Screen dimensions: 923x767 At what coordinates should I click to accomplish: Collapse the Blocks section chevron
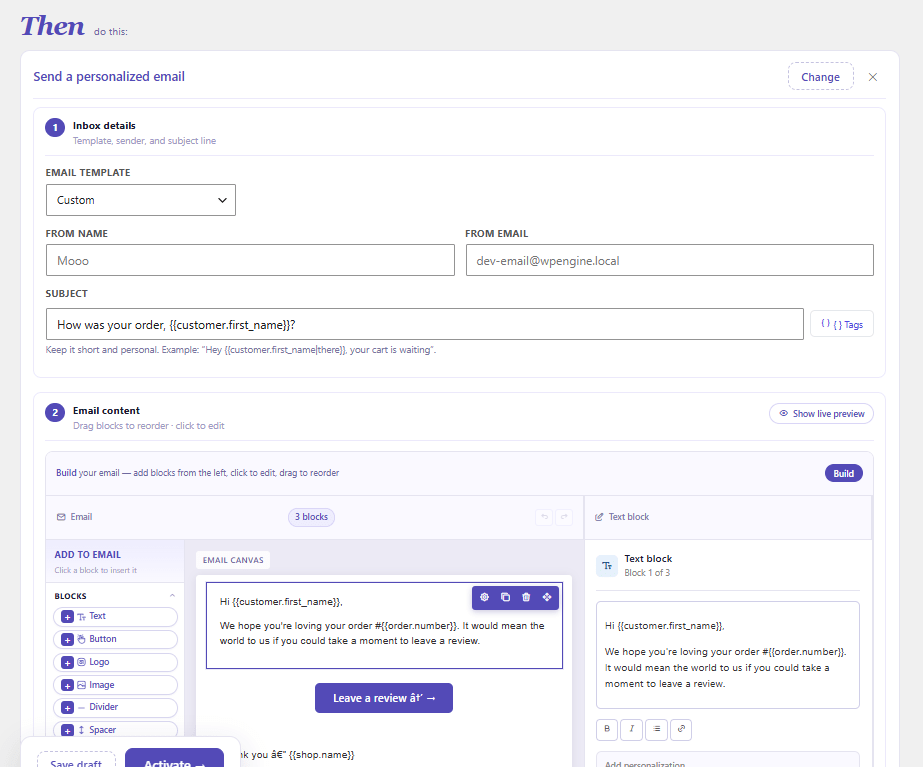(172, 596)
